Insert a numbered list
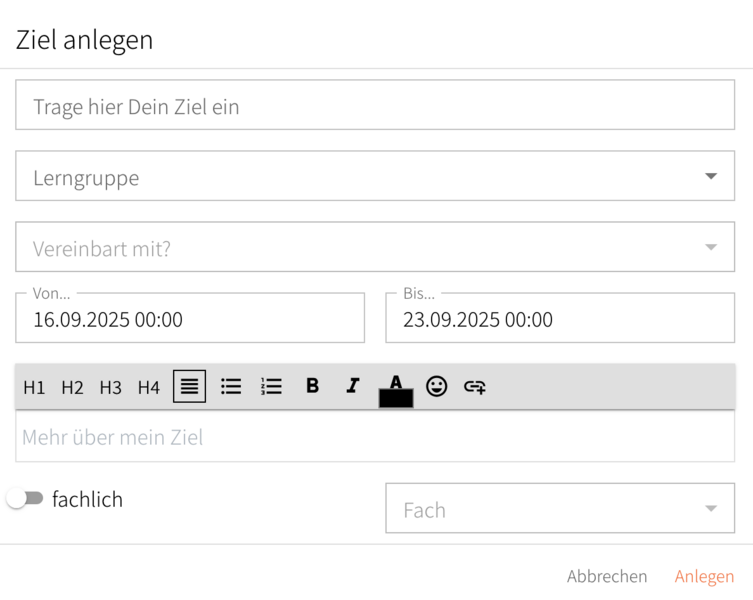Screen dimensions: 753x600 click(271, 386)
